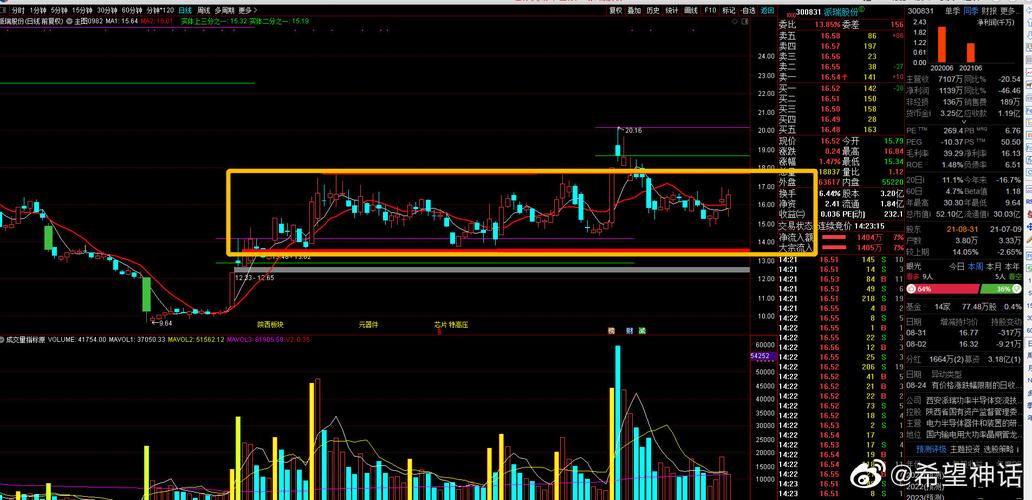This screenshot has height=500, width=1032.
Task: Open 预测评级 tab
Action: point(931,449)
